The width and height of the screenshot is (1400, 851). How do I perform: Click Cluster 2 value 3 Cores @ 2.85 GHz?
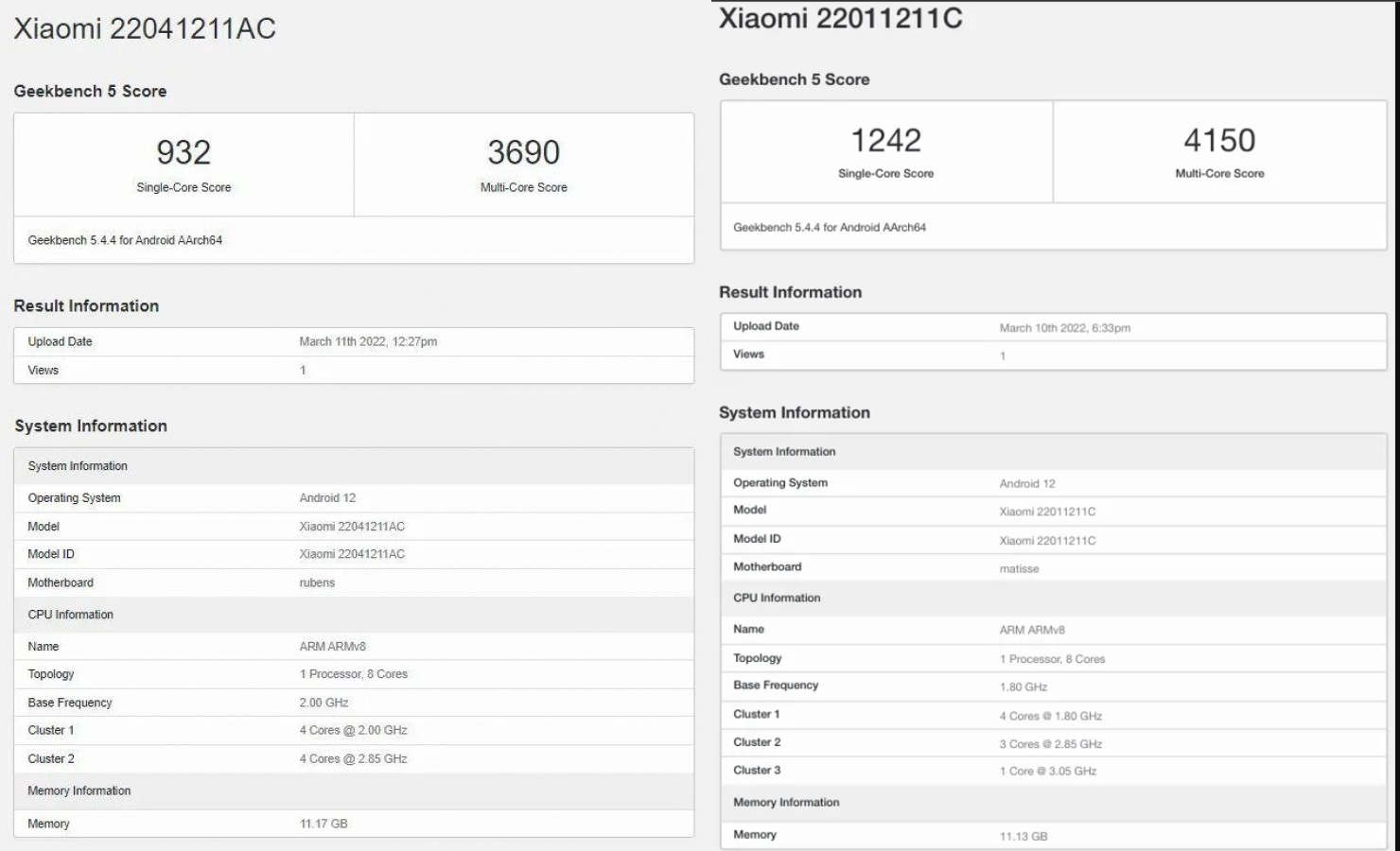[x=1051, y=744]
